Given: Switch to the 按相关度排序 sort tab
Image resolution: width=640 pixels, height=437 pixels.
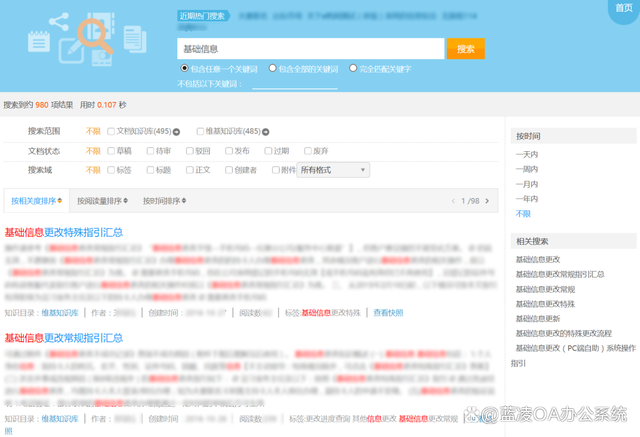Looking at the screenshot, I should click(x=36, y=201).
